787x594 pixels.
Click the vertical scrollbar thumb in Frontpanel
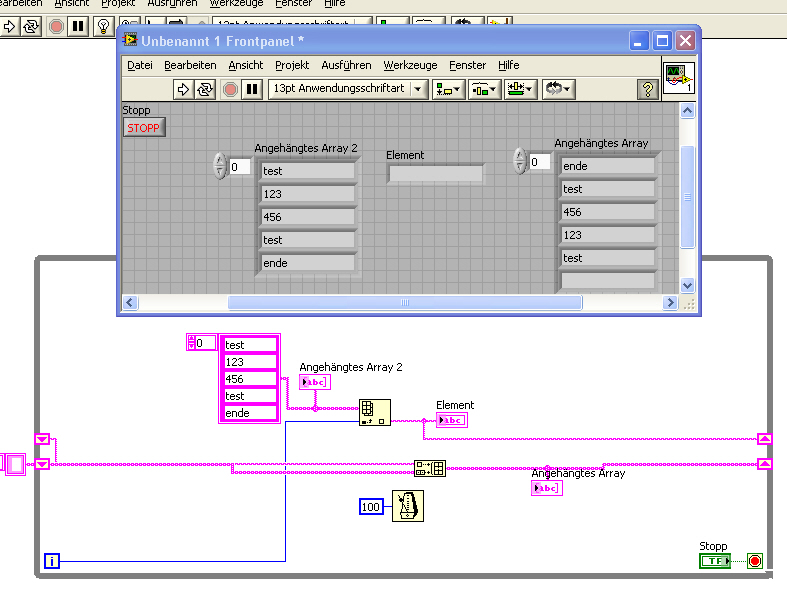(687, 197)
